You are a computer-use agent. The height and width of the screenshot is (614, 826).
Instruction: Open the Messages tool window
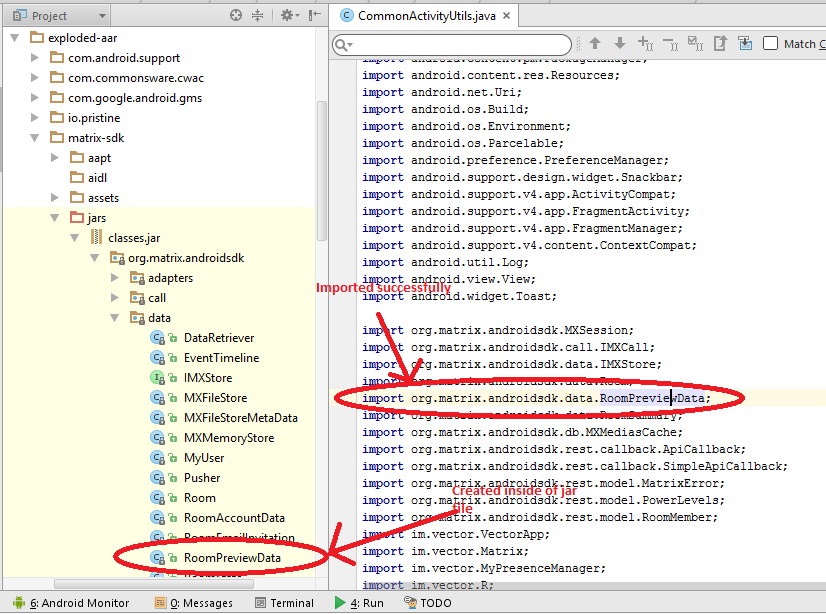coord(193,603)
